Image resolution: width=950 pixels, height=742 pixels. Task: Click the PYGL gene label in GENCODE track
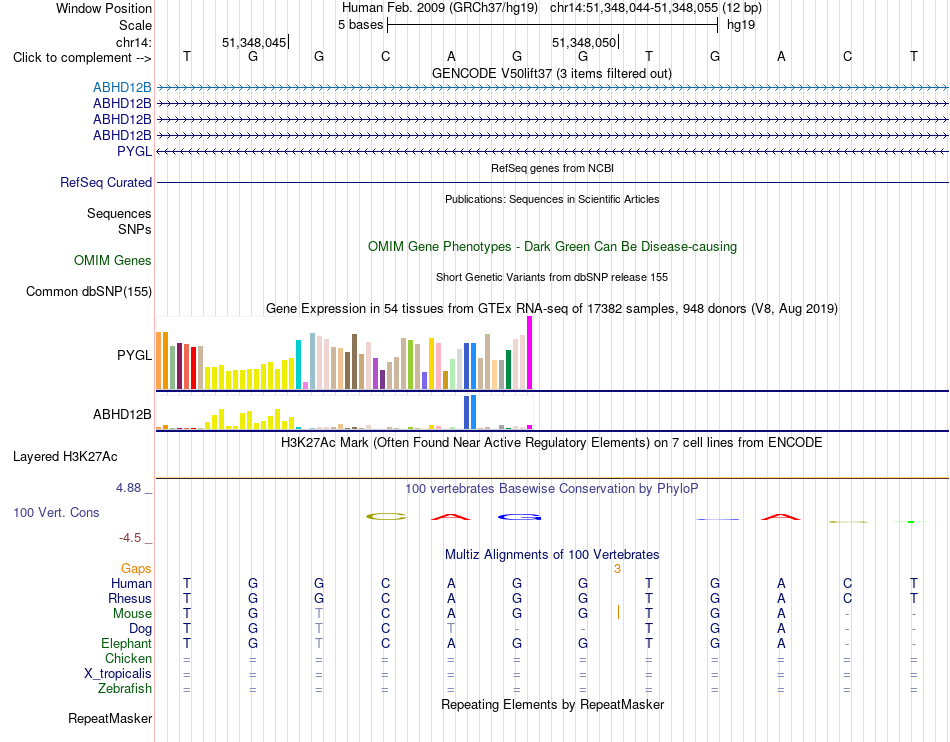point(135,151)
